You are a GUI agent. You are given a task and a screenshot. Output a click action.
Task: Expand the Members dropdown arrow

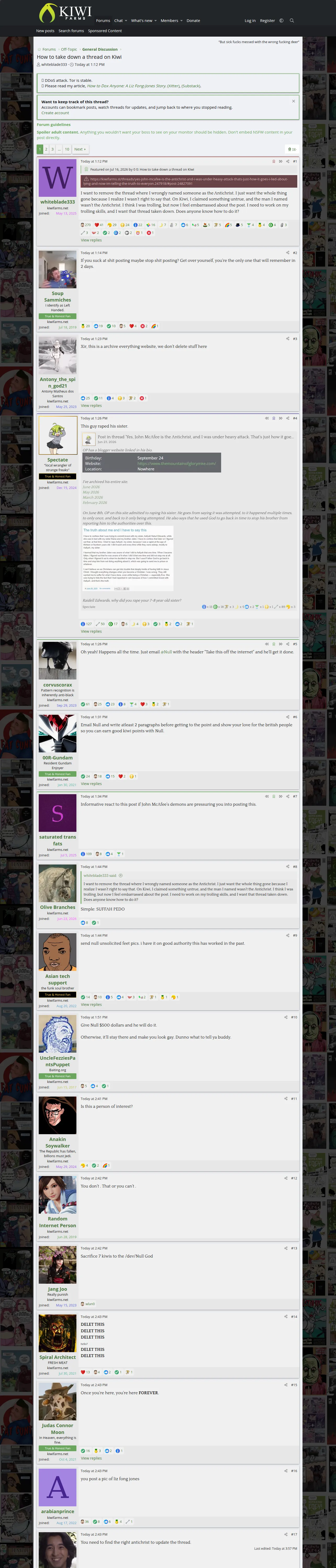coord(181,21)
